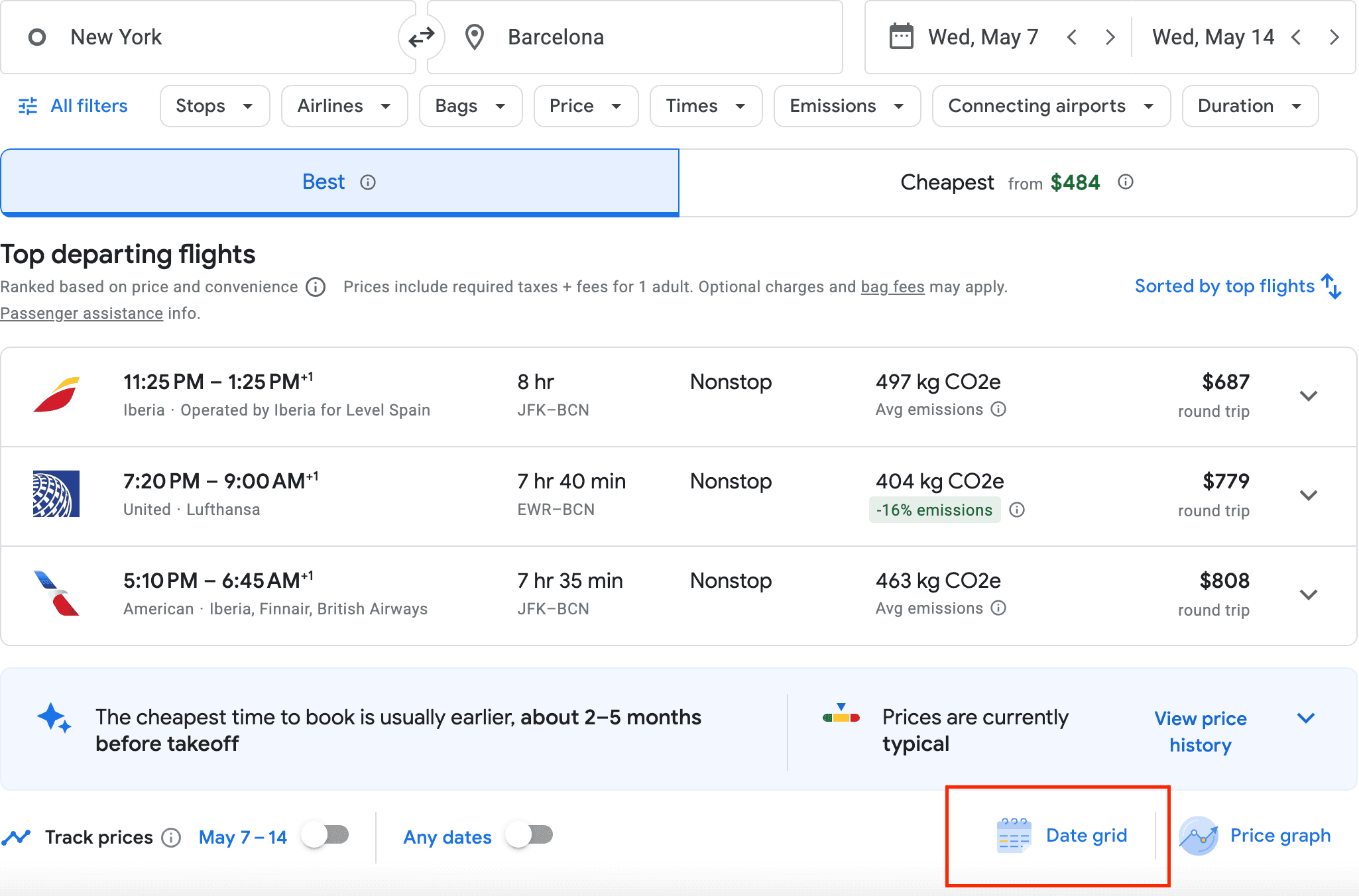Open the Price graph icon
This screenshot has height=896, width=1359.
coord(1198,836)
